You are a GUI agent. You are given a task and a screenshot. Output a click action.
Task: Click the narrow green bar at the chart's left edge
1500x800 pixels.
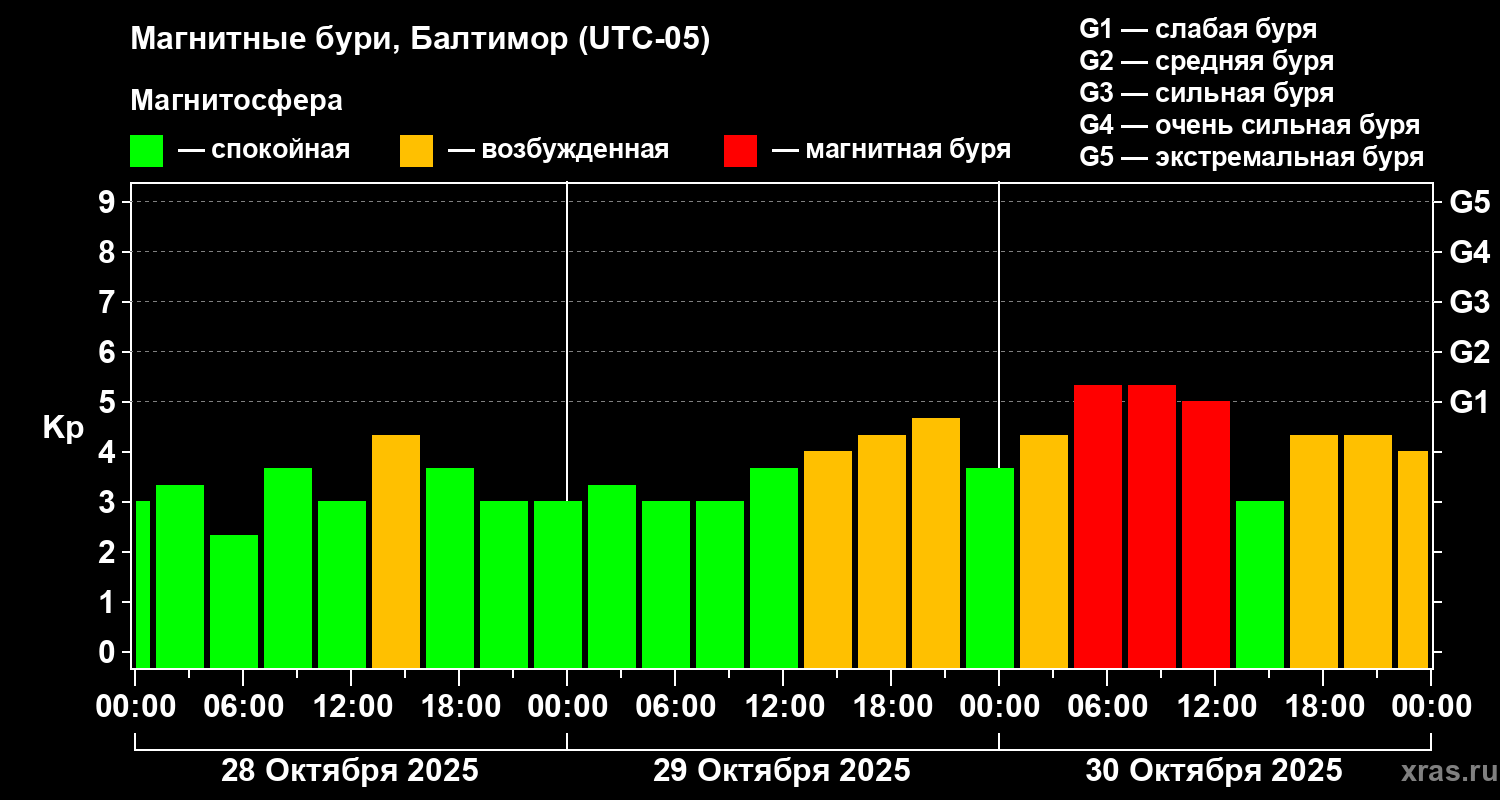pos(142,584)
